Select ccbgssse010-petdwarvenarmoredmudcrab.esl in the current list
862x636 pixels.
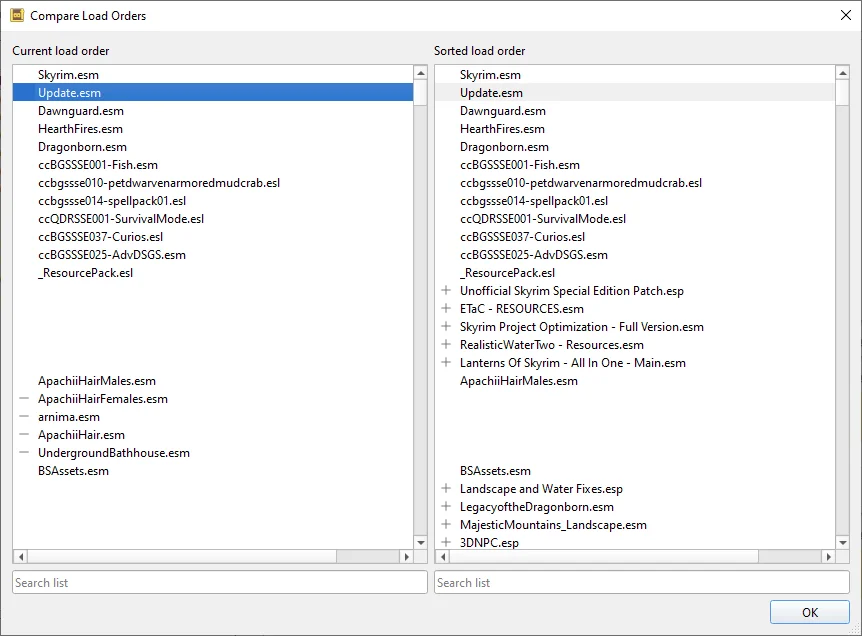click(x=213, y=182)
